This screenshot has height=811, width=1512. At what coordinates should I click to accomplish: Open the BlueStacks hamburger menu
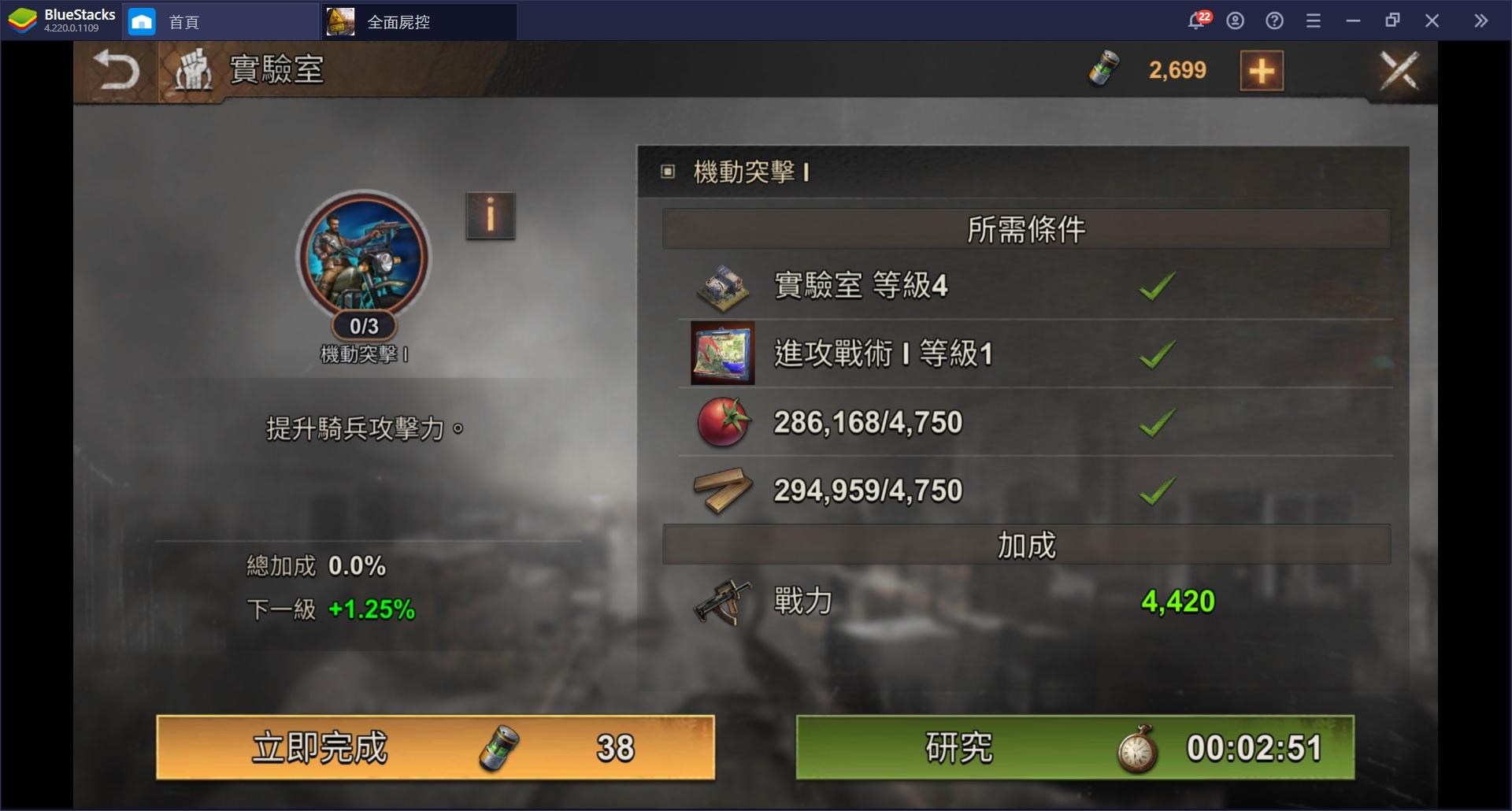coord(1313,21)
